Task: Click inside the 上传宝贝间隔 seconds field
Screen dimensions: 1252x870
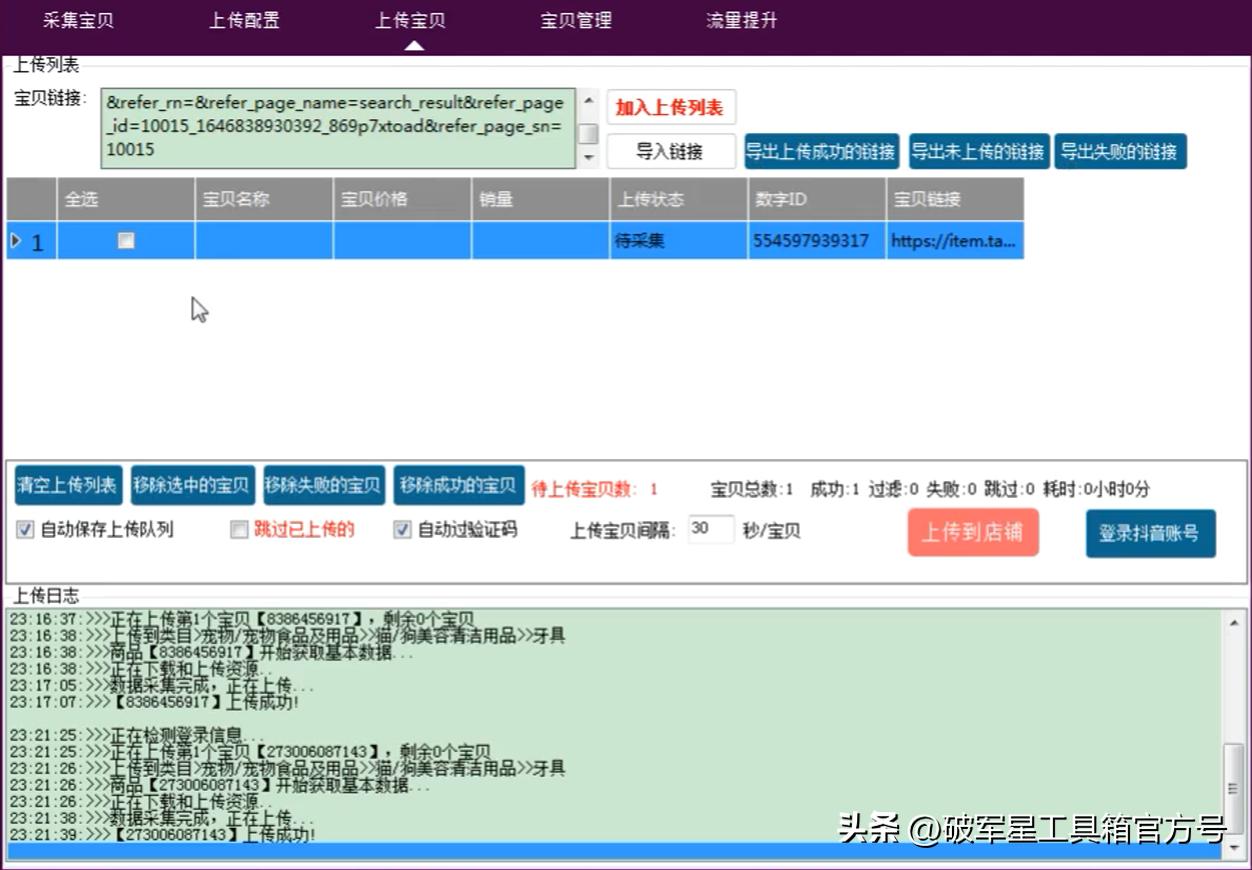Action: coord(710,530)
